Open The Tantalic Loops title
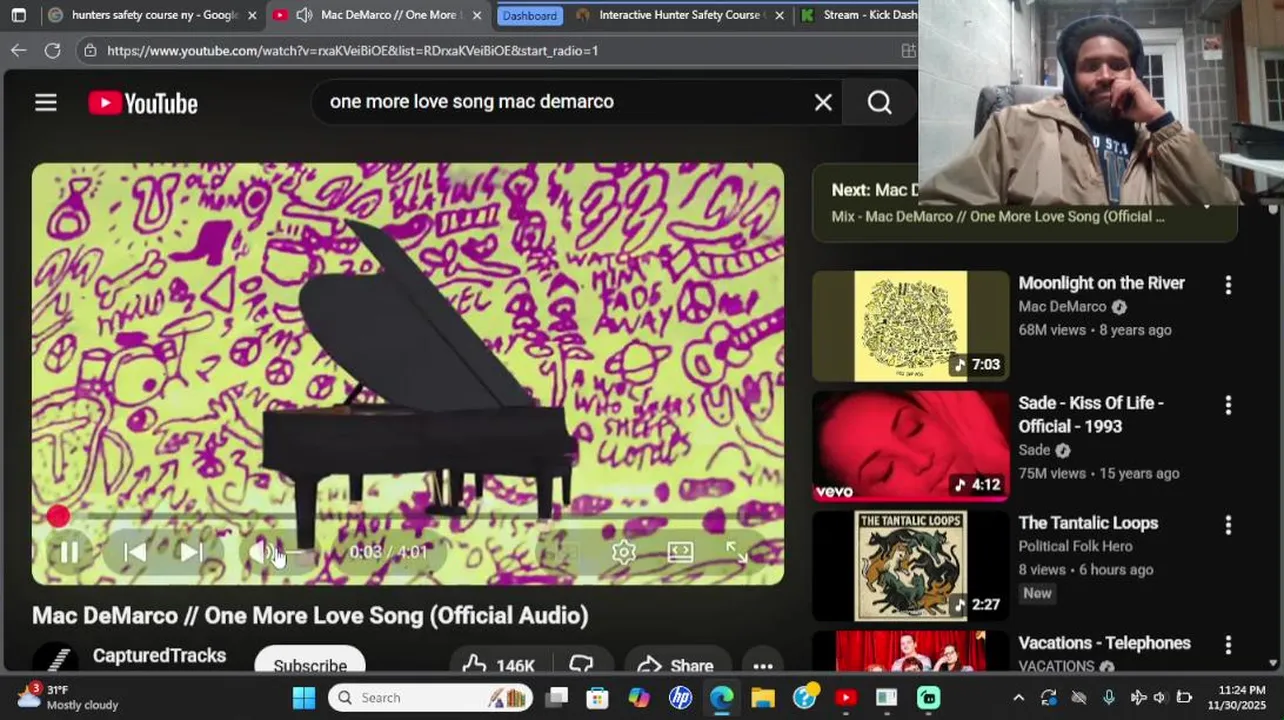The image size is (1284, 720). click(1088, 523)
